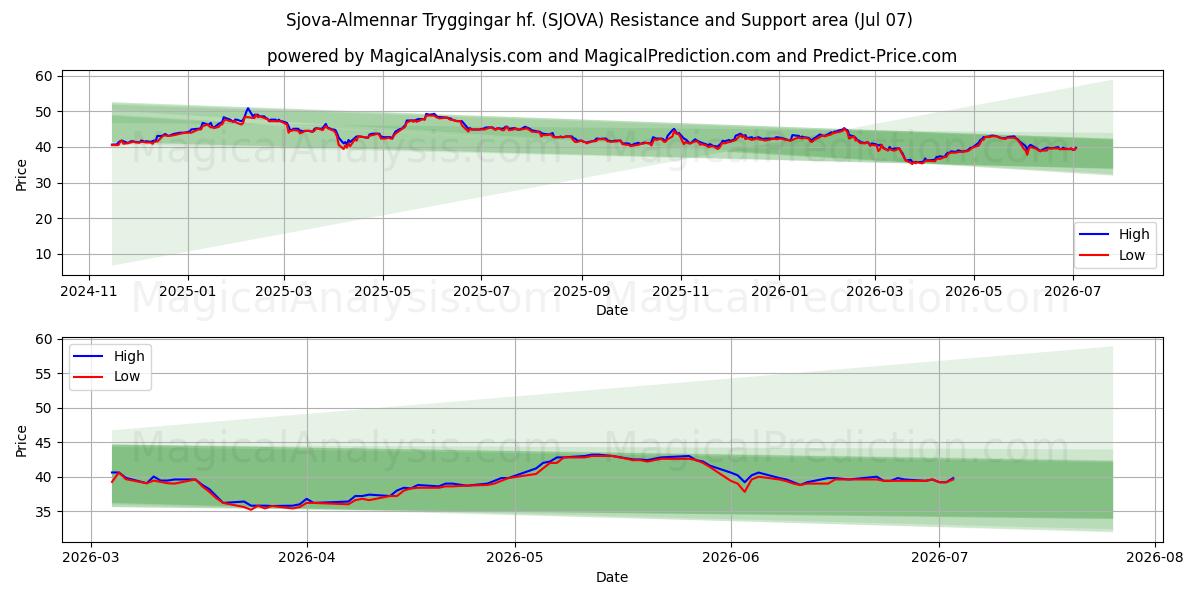The height and width of the screenshot is (600, 1200).
Task: Click the upper chart 'Price' axis label
Action: 23,175
